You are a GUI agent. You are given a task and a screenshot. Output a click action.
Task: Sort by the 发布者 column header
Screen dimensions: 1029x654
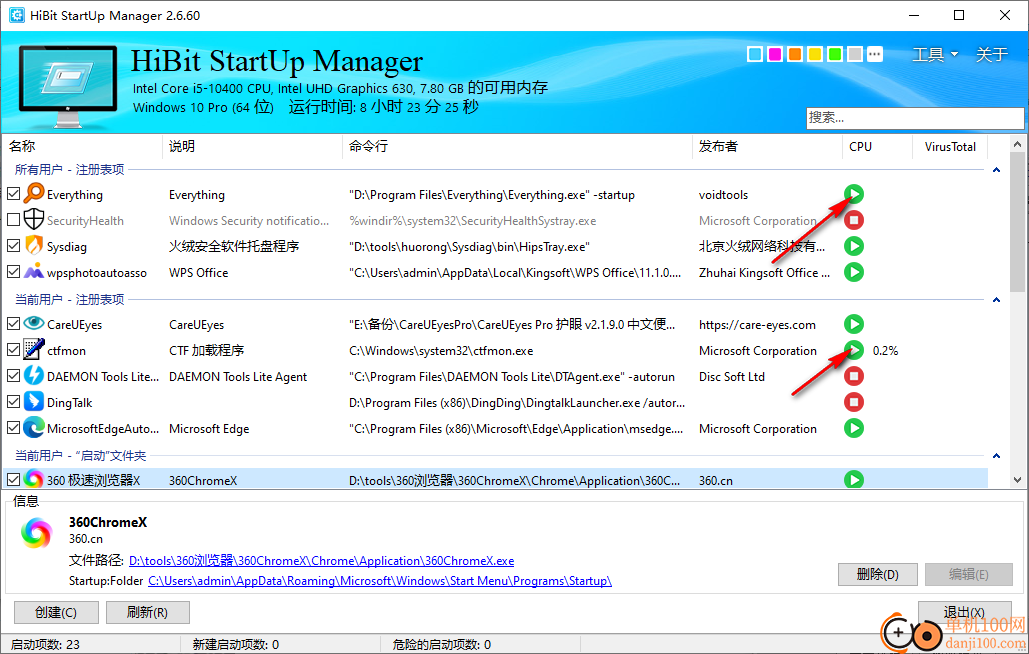click(x=767, y=146)
